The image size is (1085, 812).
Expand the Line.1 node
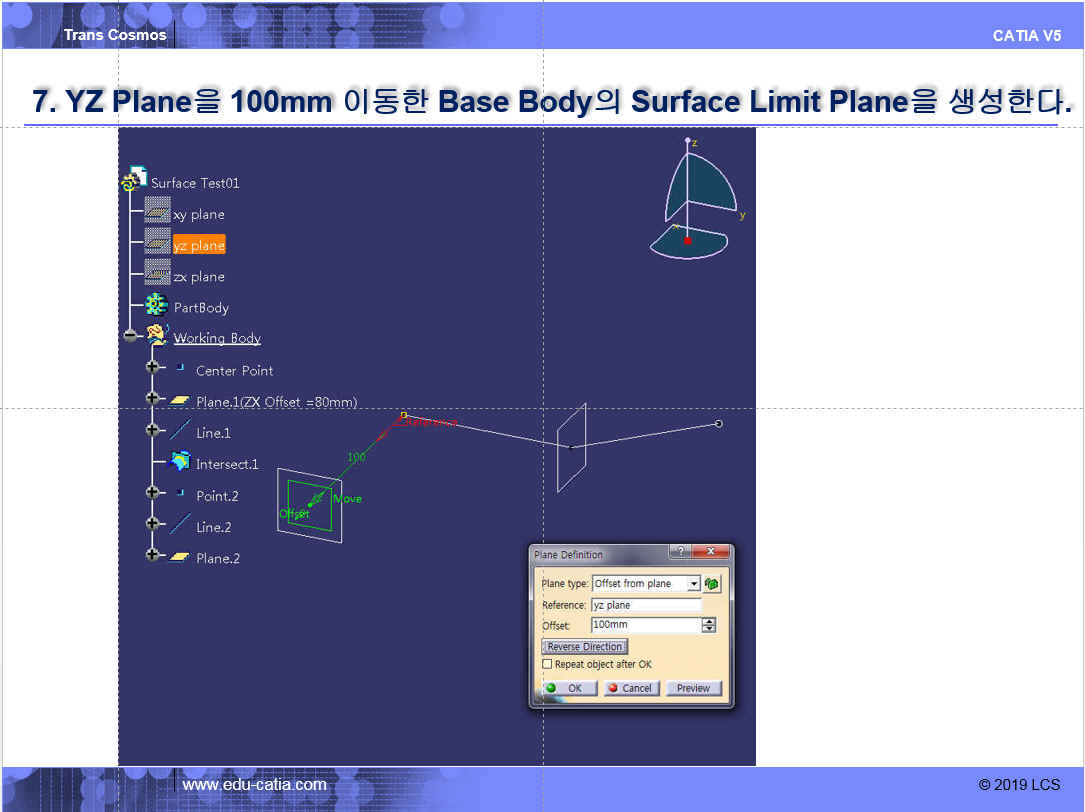pyautogui.click(x=153, y=430)
